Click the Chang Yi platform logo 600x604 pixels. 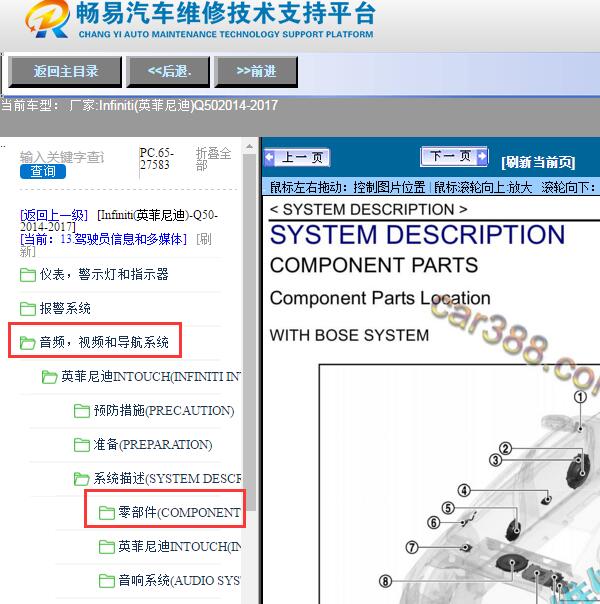47,19
